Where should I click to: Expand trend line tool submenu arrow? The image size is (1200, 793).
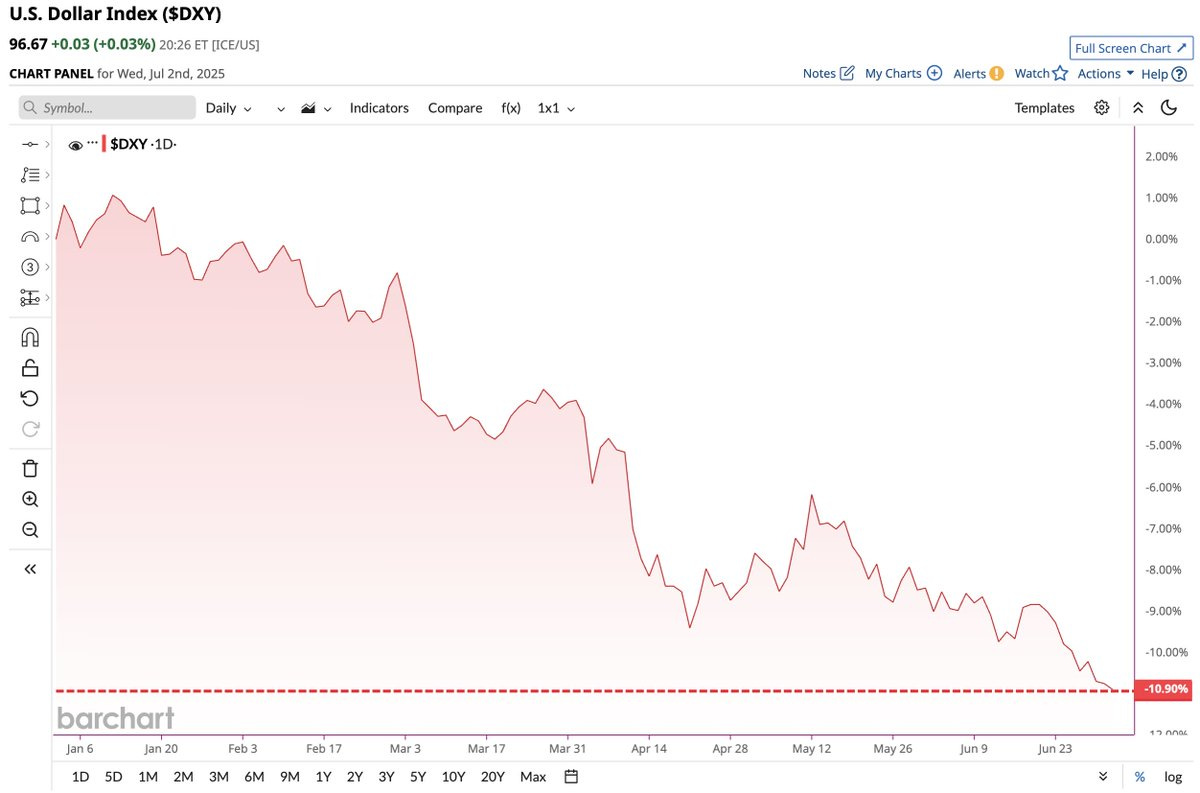[47, 145]
